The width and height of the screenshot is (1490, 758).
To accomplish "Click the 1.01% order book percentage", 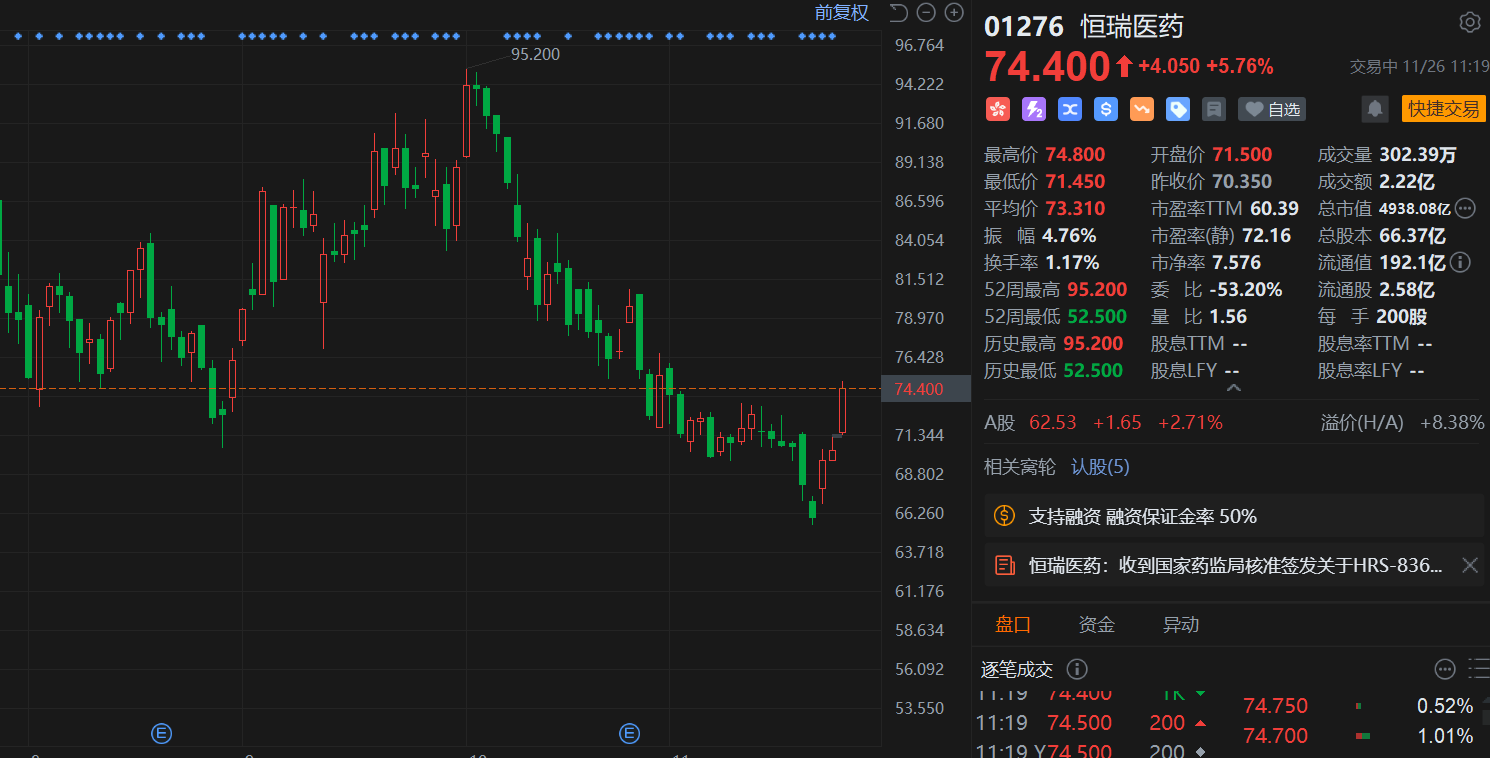I will (1445, 736).
